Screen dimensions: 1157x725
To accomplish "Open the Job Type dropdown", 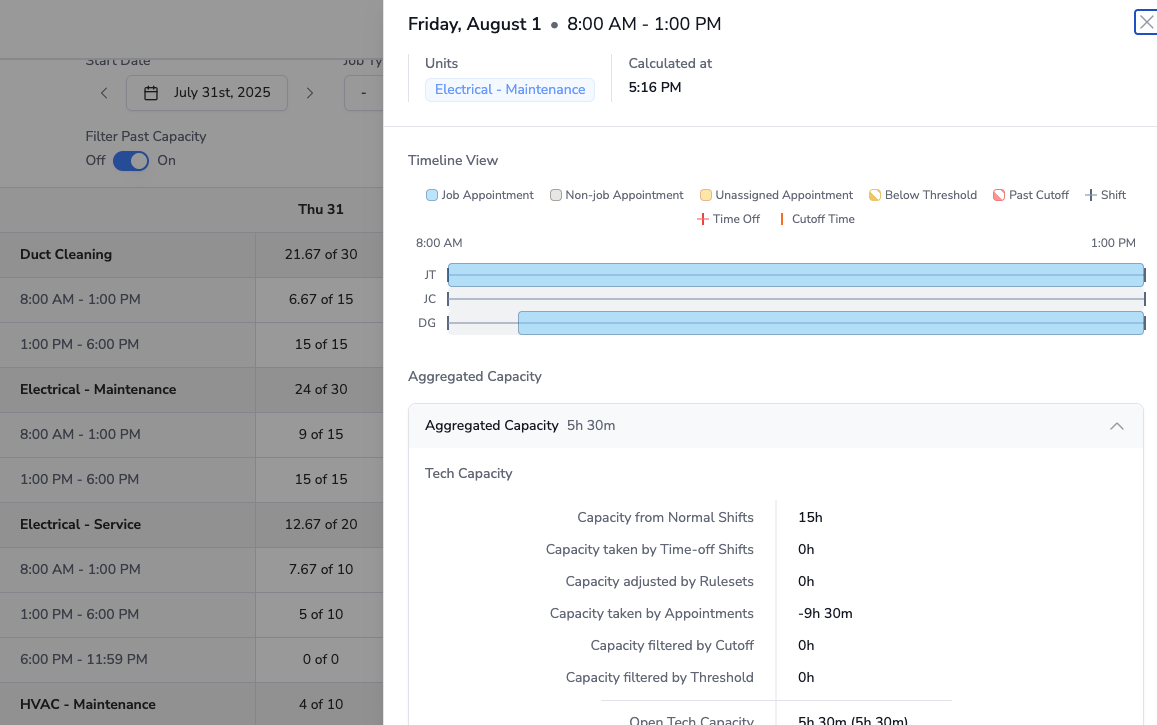I will point(364,93).
